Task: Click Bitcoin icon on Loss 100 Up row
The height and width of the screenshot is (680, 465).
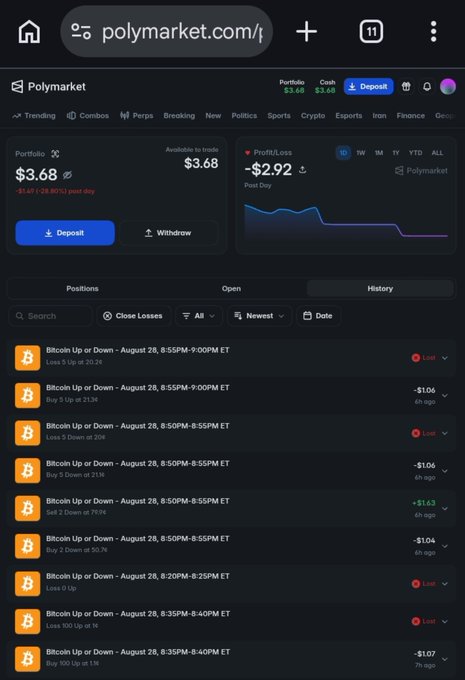Action: 27,621
